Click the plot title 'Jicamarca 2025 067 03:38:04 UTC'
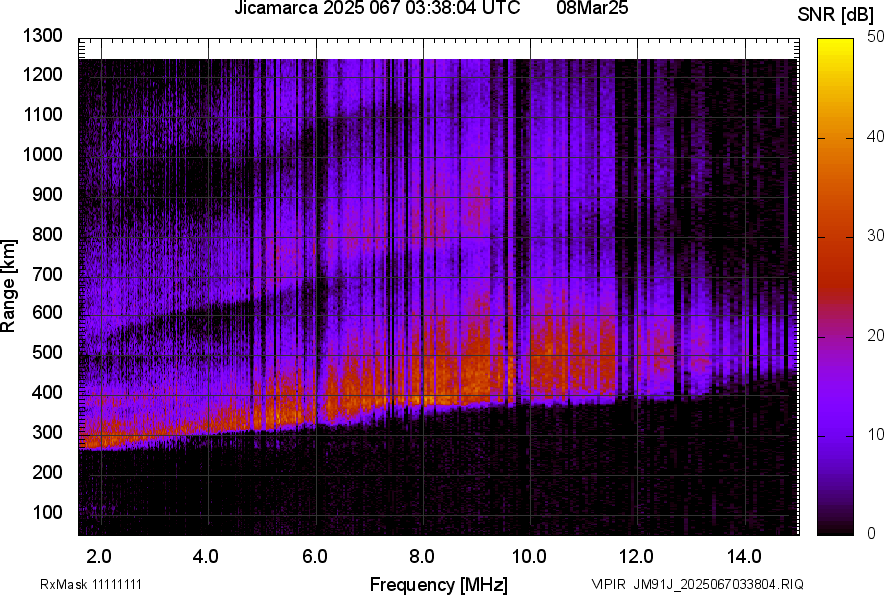The width and height of the screenshot is (884, 595). pyautogui.click(x=377, y=8)
